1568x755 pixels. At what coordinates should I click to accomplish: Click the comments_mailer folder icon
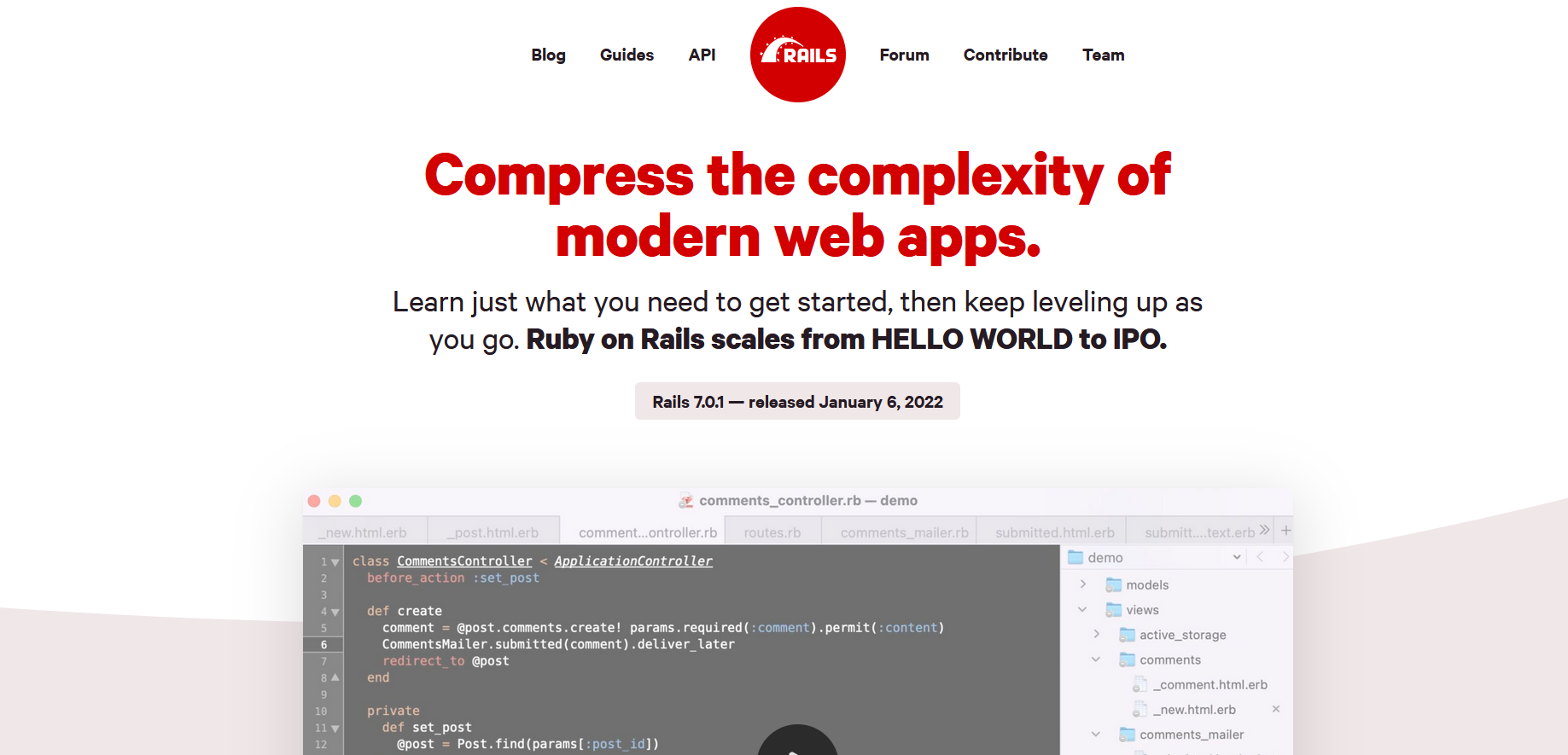(x=1127, y=735)
